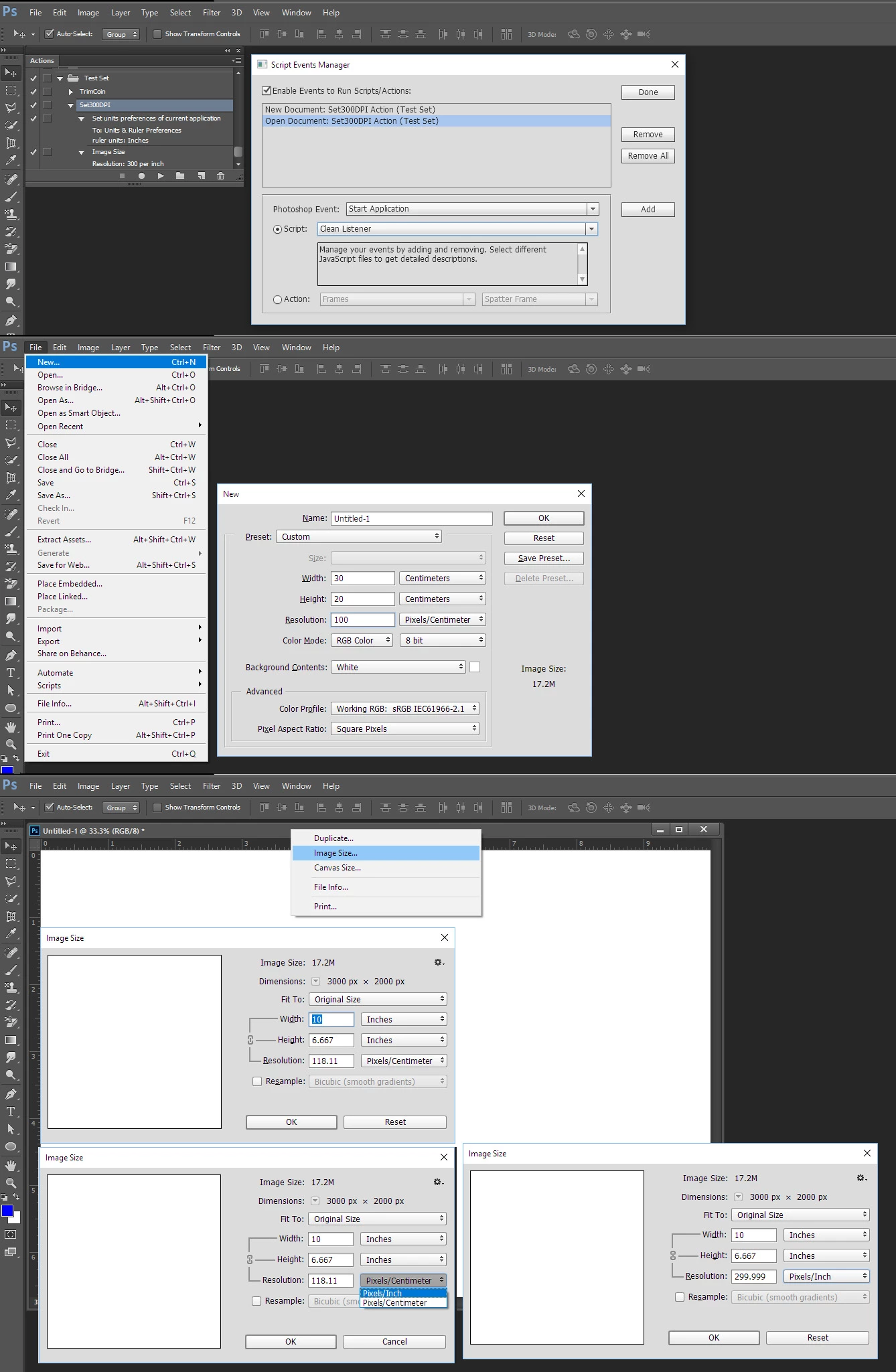Click the white background color swatch in the toolbar
The height and width of the screenshot is (1372, 896).
[x=16, y=1217]
